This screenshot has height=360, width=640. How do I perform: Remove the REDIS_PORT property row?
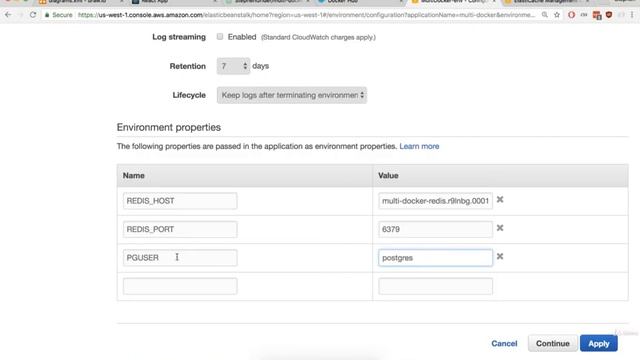500,228
